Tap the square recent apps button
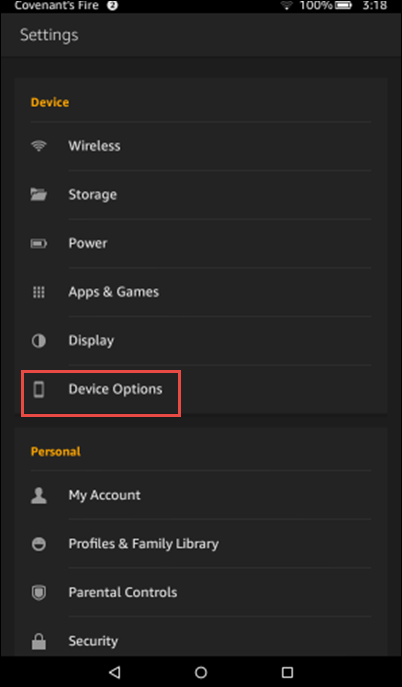The width and height of the screenshot is (402, 687). [x=287, y=672]
